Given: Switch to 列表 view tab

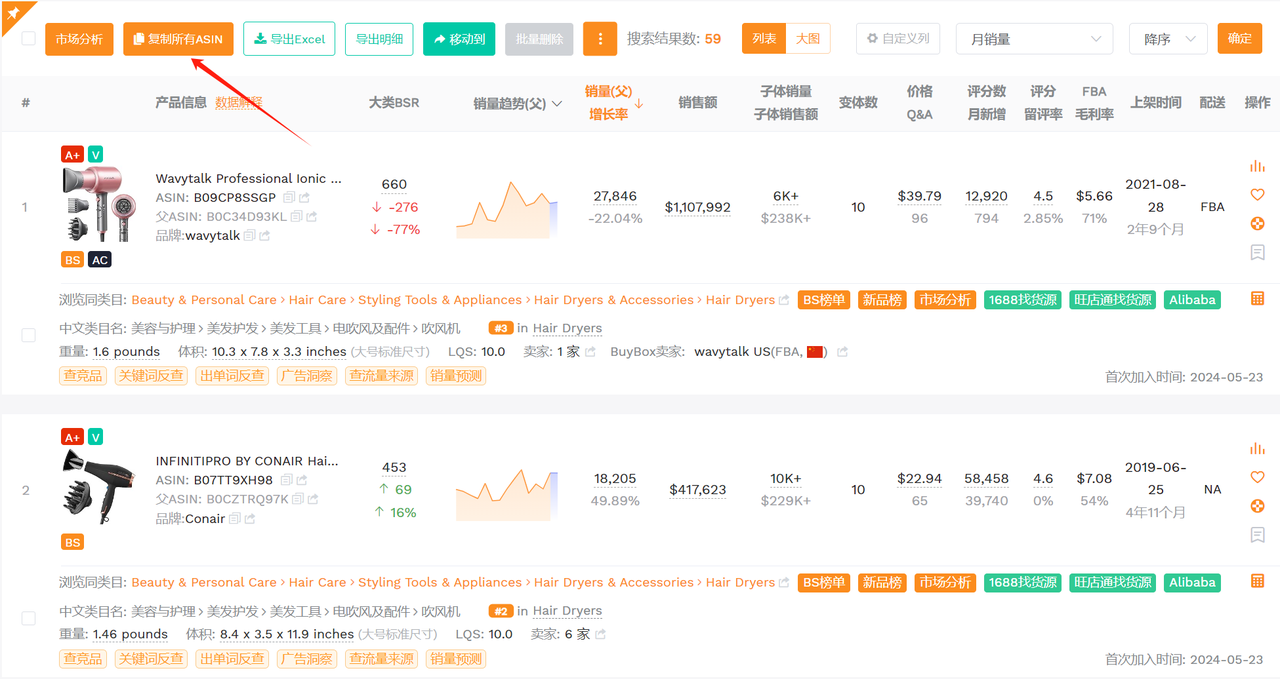Looking at the screenshot, I should (764, 39).
